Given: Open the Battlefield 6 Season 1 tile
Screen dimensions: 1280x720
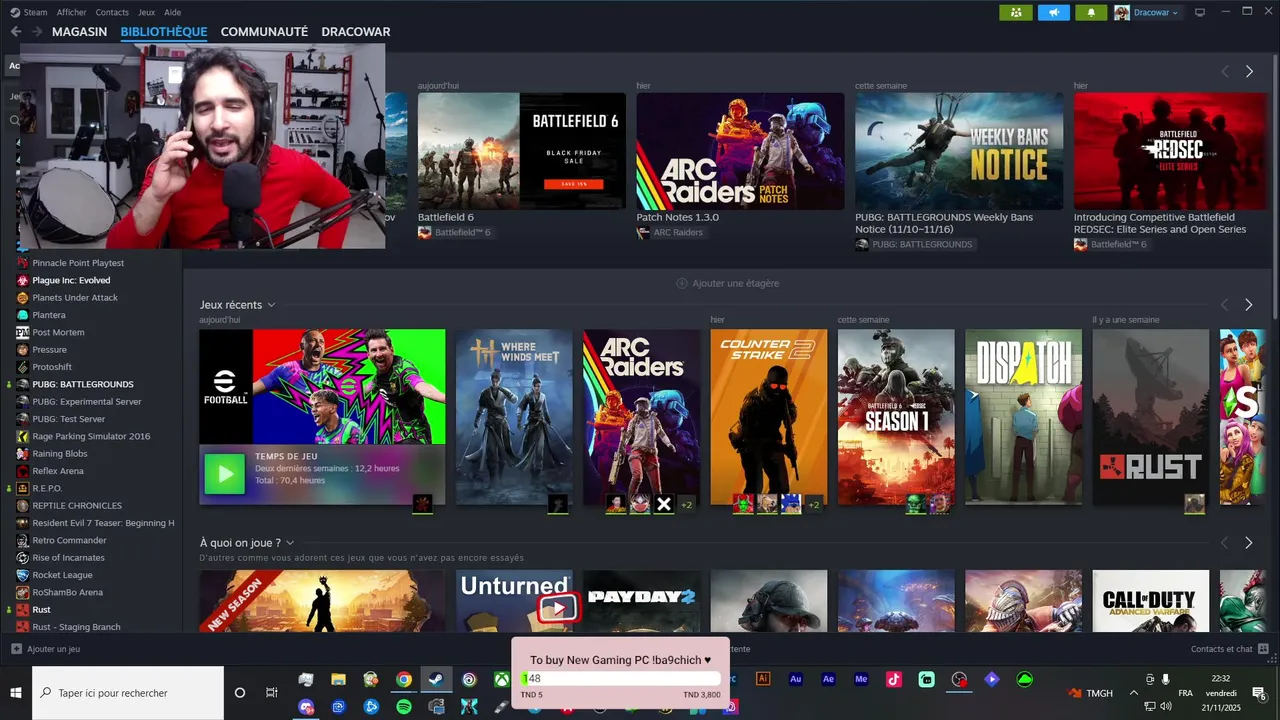Looking at the screenshot, I should point(896,417).
